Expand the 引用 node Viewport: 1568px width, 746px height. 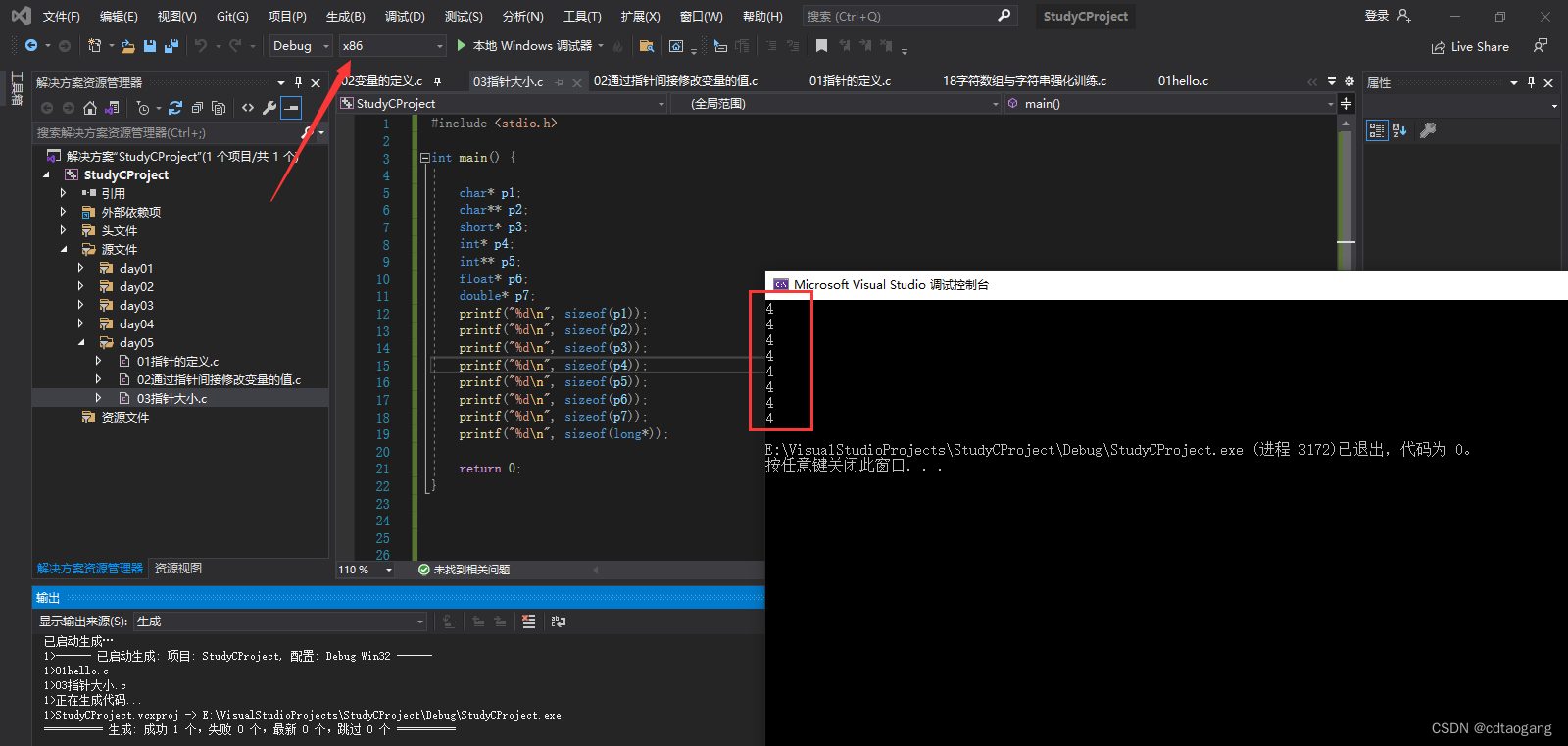coord(63,193)
